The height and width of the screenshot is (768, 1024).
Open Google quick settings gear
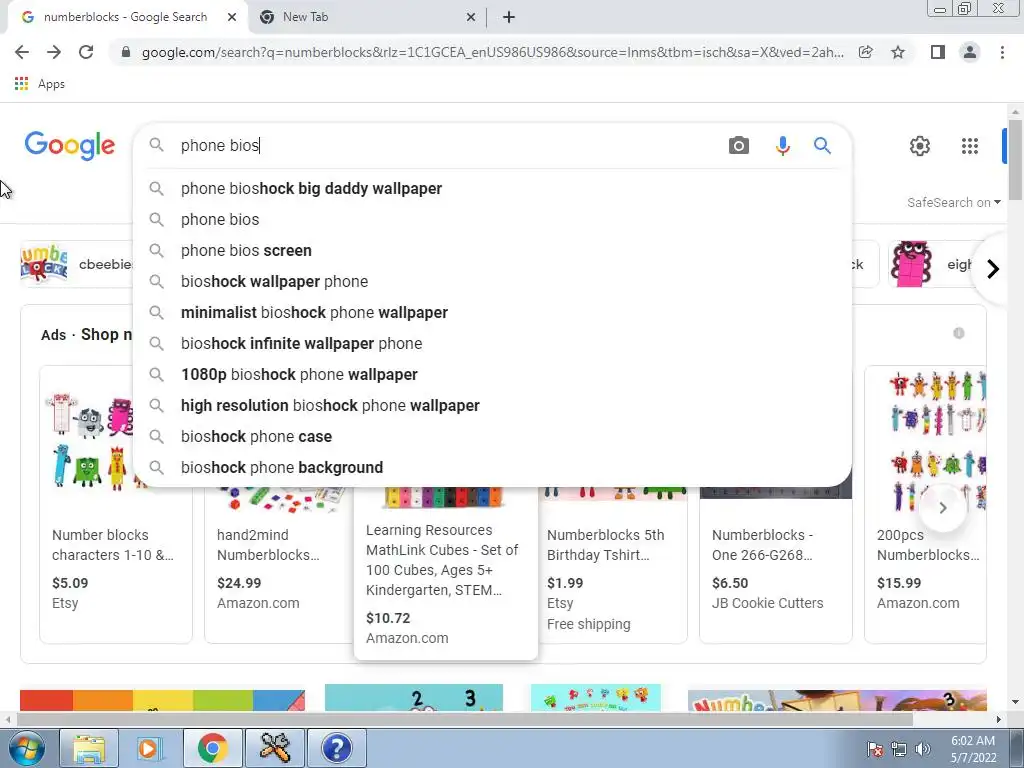(920, 146)
